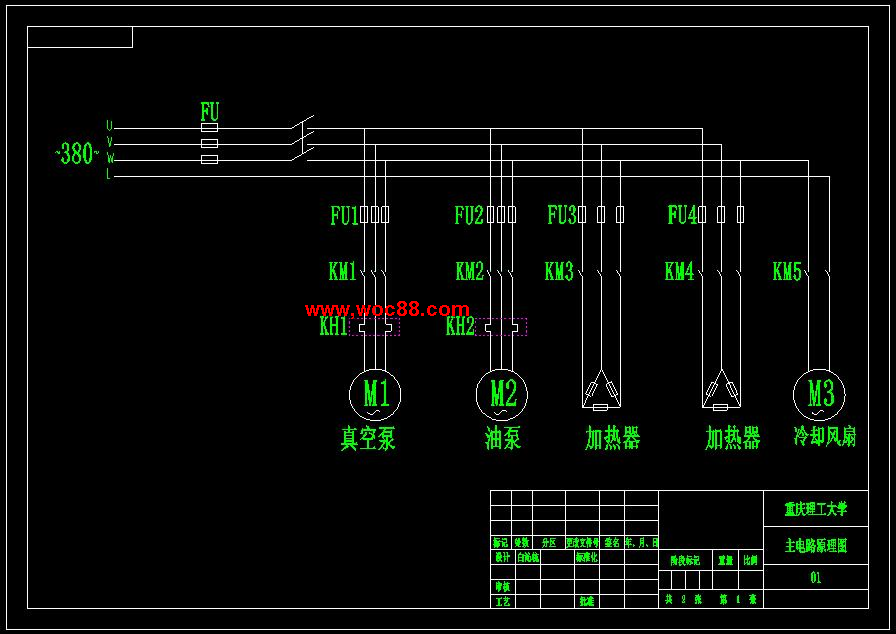Select the delta heater symbol under KM3
This screenshot has height=634, width=896.
[601, 390]
